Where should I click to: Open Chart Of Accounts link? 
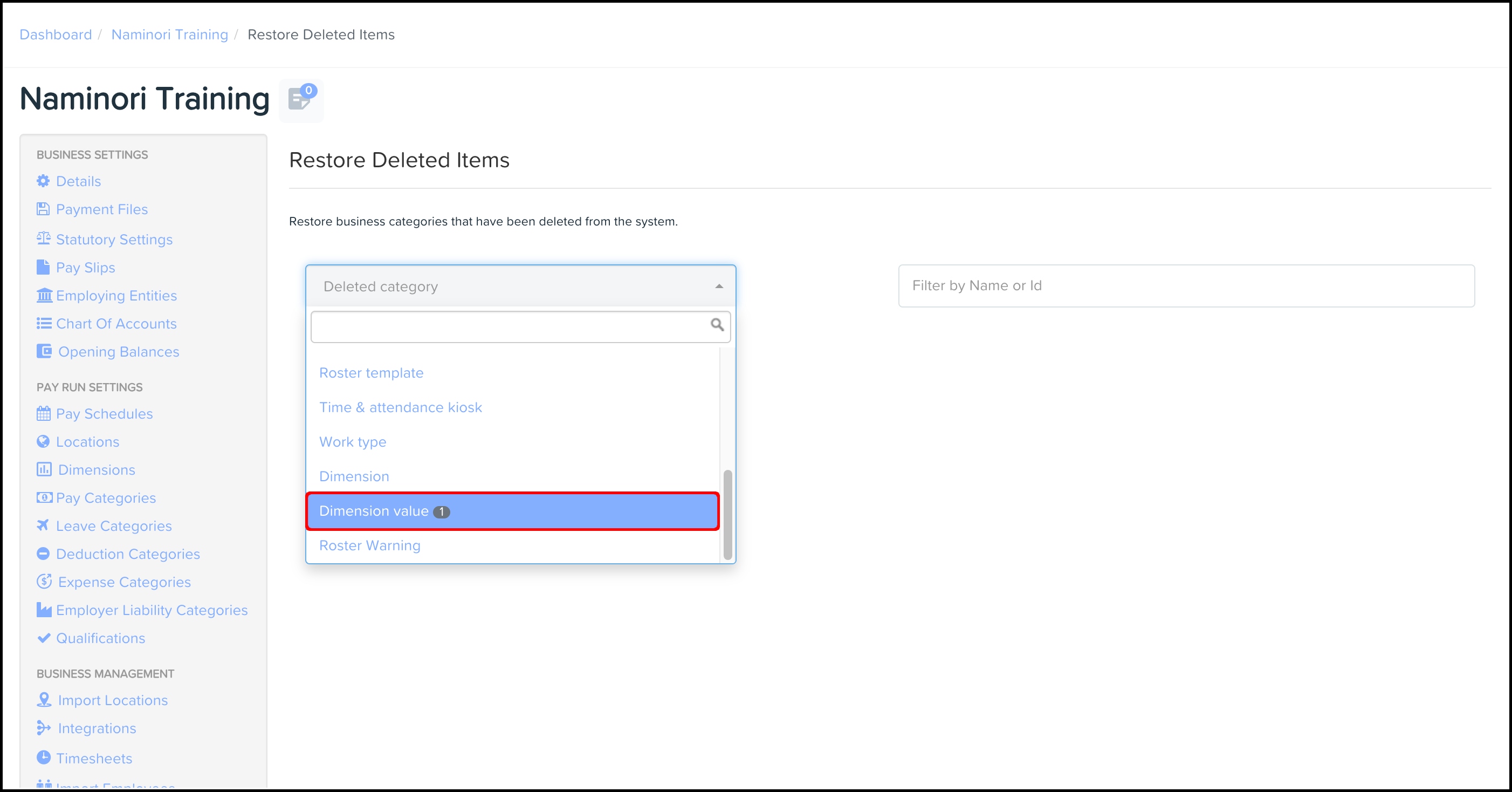point(115,324)
